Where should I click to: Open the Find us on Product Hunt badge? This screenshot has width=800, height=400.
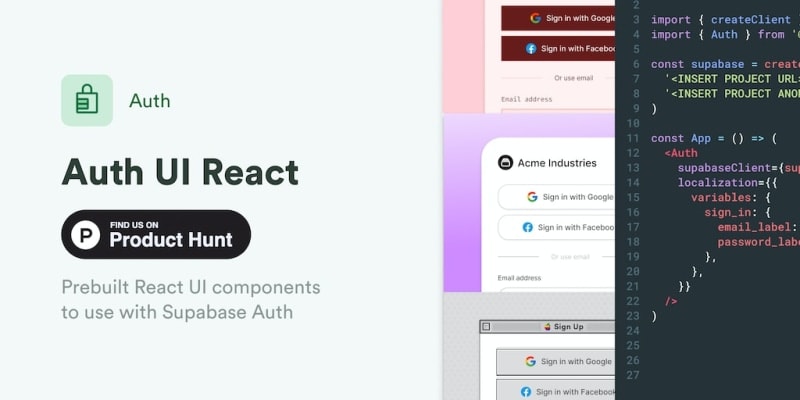pyautogui.click(x=156, y=235)
